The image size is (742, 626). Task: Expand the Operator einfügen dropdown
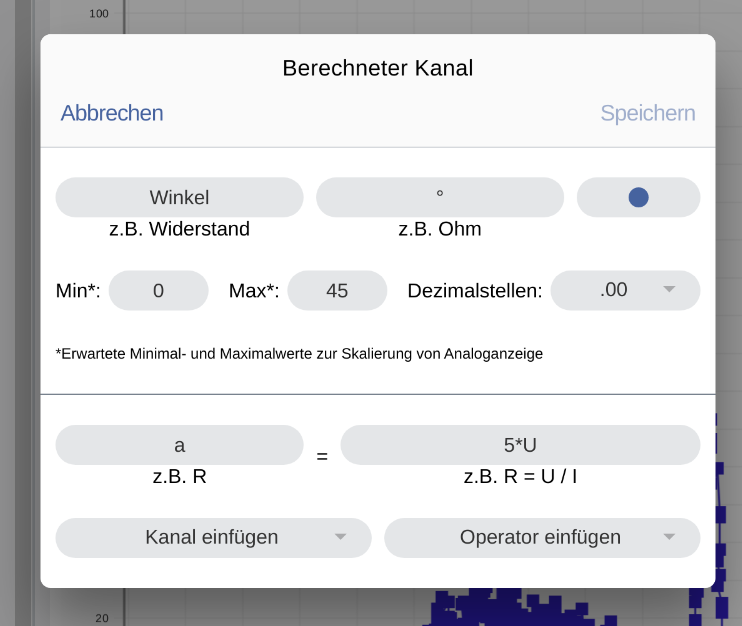542,537
